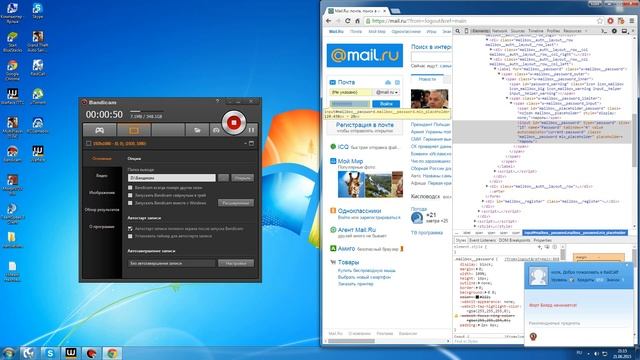
Task: Collapse the Bandicam resolution bar
Action: pos(246,143)
